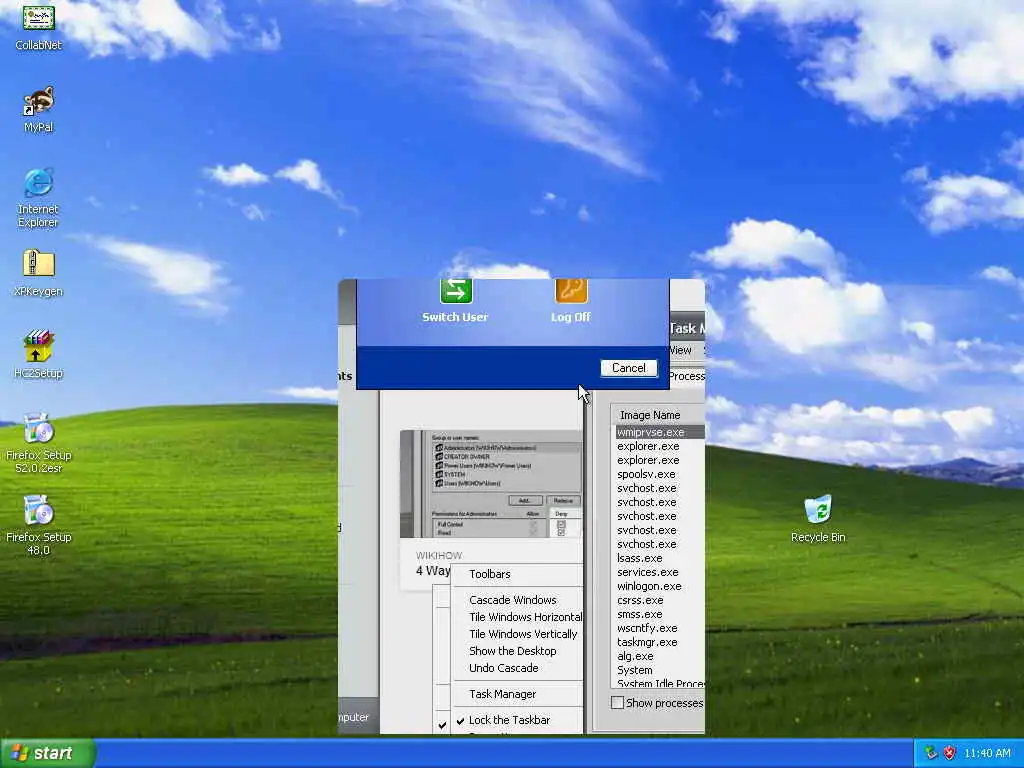
Task: Click the Log Off label text
Action: pos(571,317)
